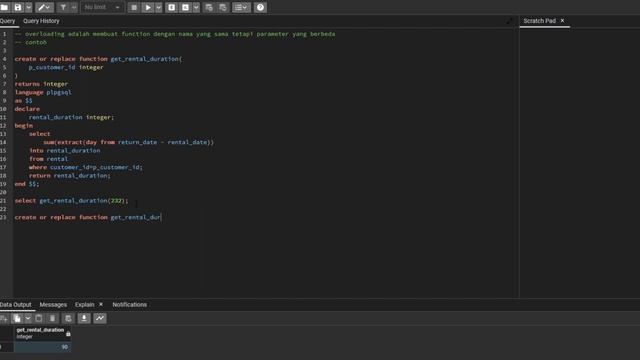Open file using the folder icon
640x360 pixels.
(x=4, y=7)
